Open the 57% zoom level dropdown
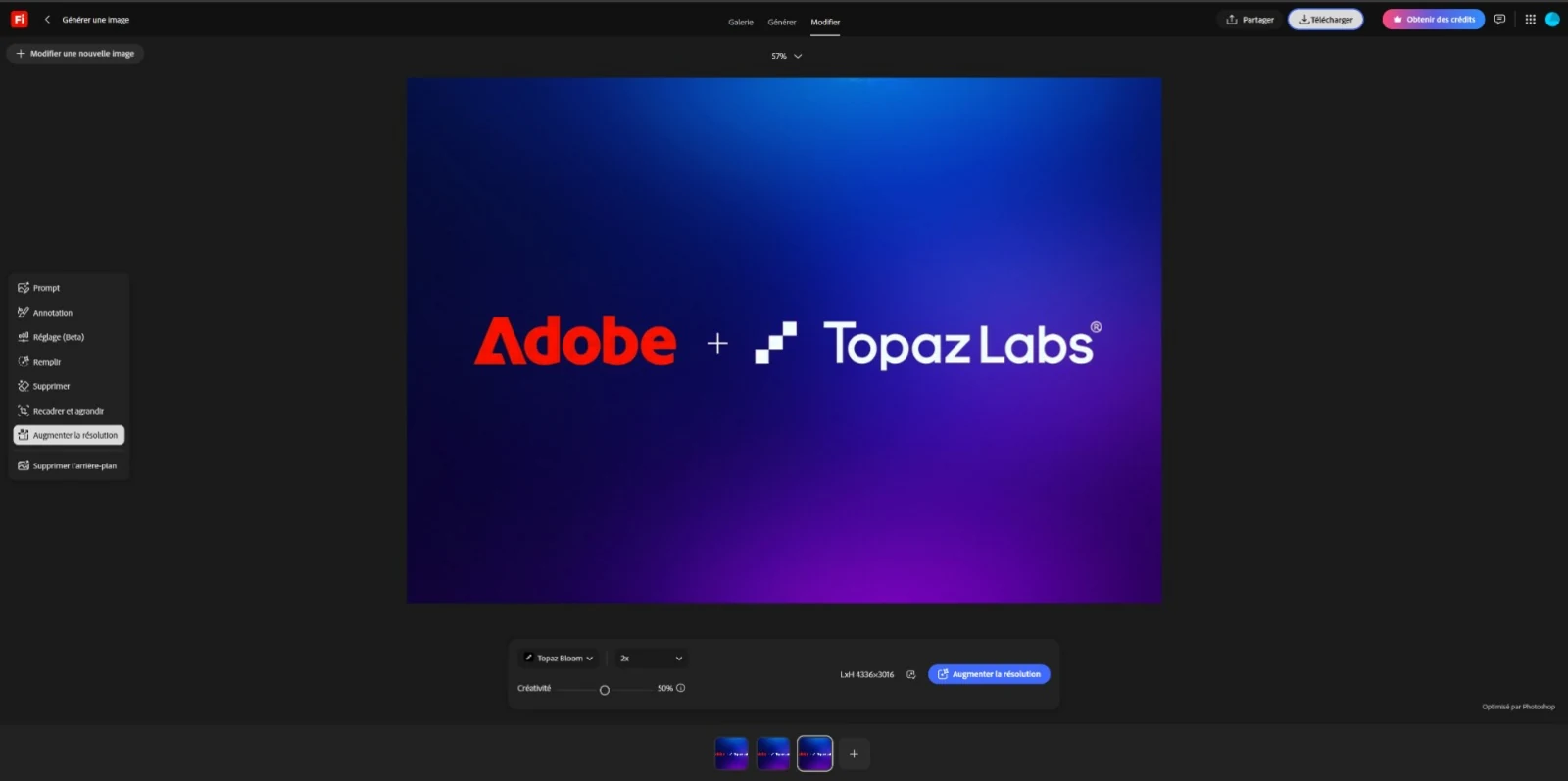 [786, 56]
